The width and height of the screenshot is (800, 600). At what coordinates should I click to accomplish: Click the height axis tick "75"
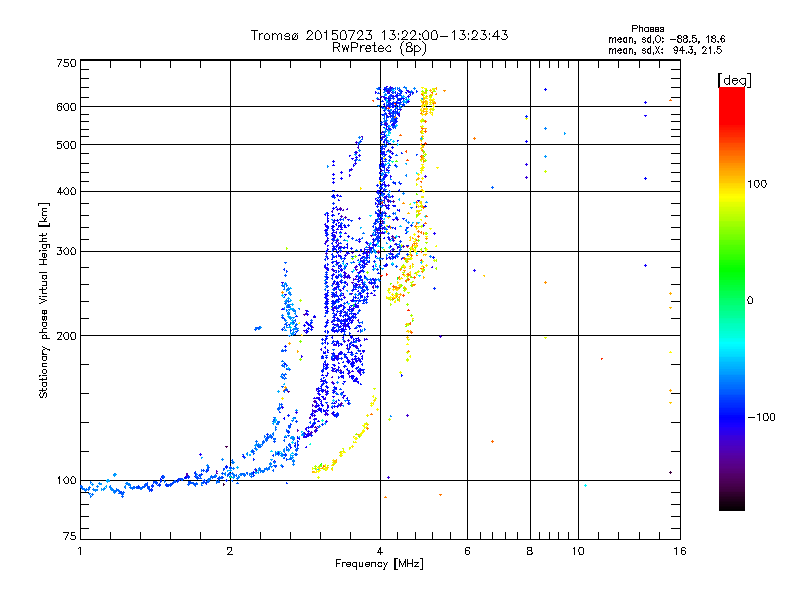70,536
